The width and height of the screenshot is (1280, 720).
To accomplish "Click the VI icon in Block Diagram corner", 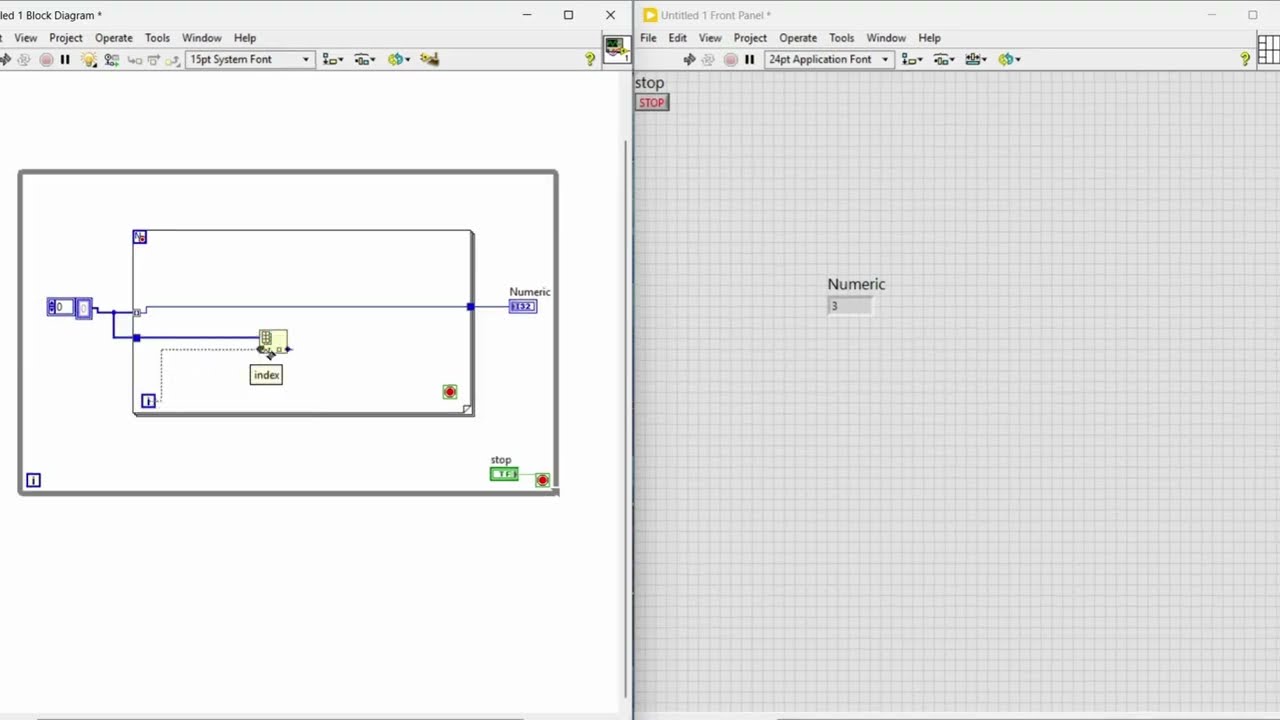I will (615, 49).
